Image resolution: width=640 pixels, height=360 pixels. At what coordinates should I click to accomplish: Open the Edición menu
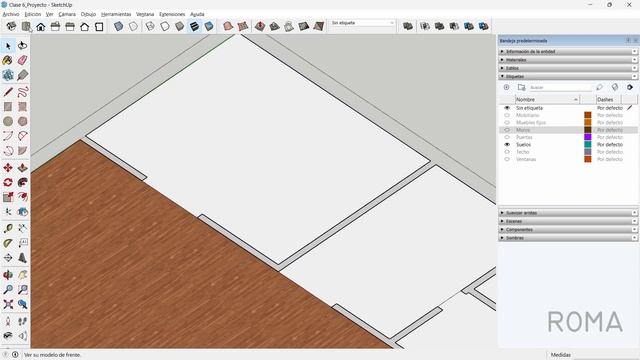pos(33,14)
